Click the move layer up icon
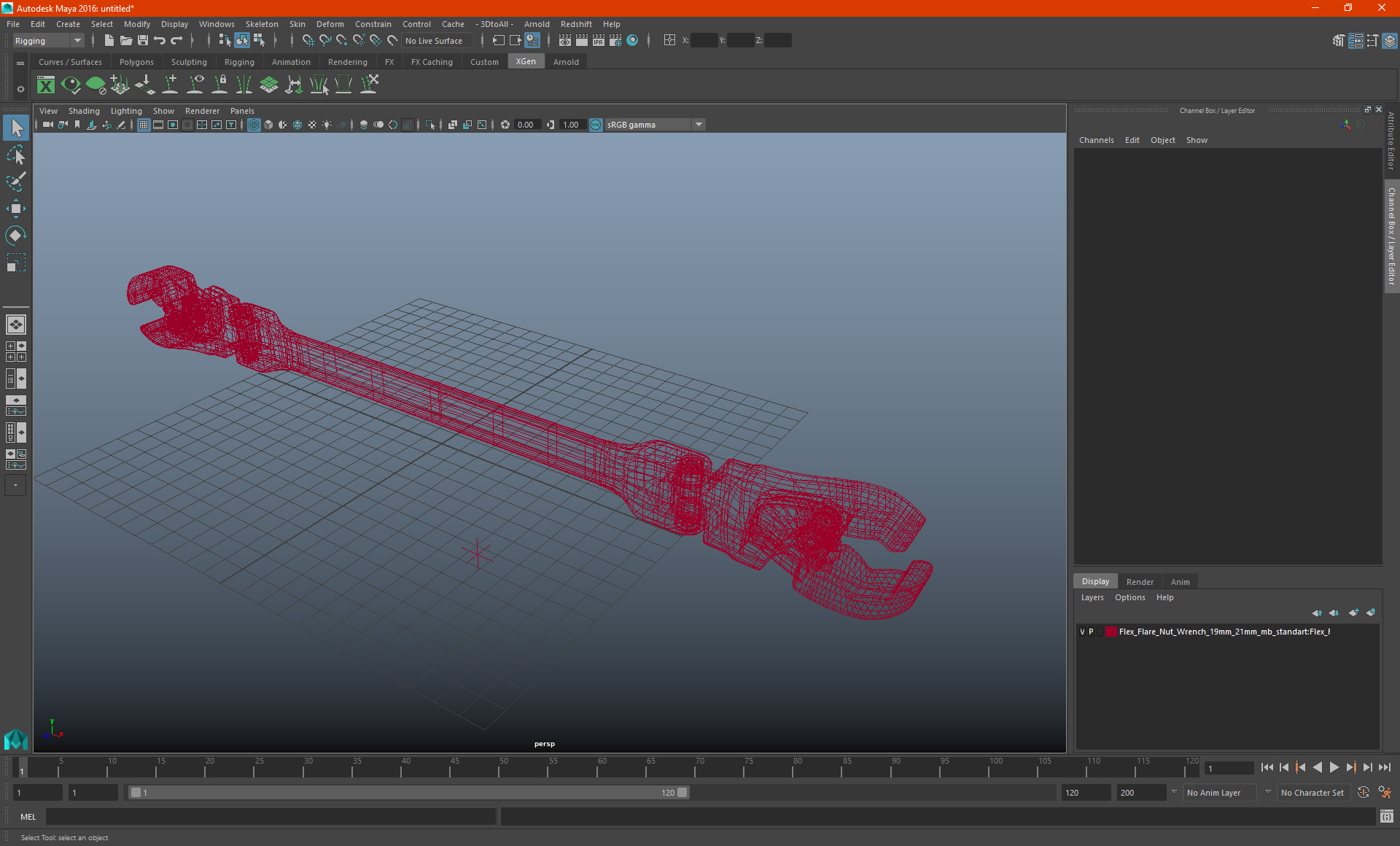1400x846 pixels. tap(1317, 613)
